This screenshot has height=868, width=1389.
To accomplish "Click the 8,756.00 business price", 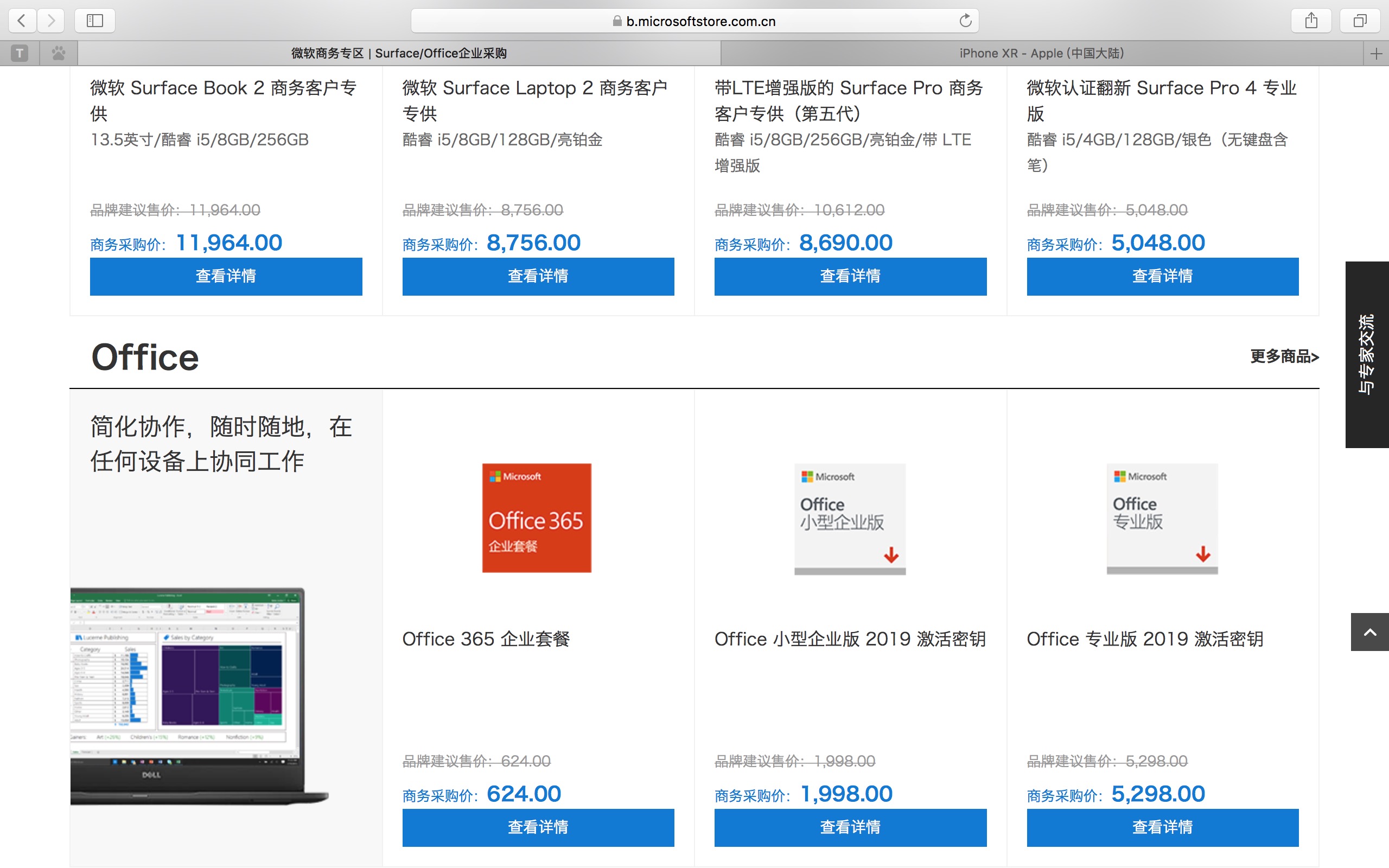I will [x=534, y=243].
